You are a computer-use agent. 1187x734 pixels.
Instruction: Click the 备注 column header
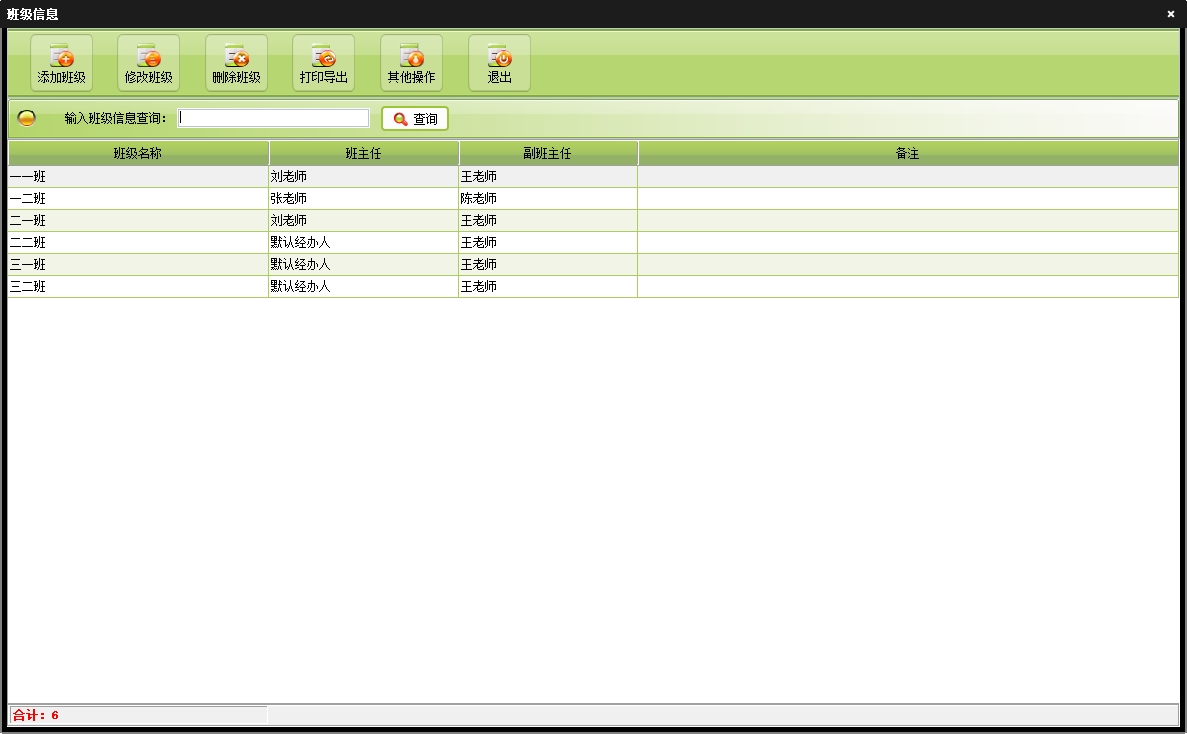pyautogui.click(x=907, y=153)
